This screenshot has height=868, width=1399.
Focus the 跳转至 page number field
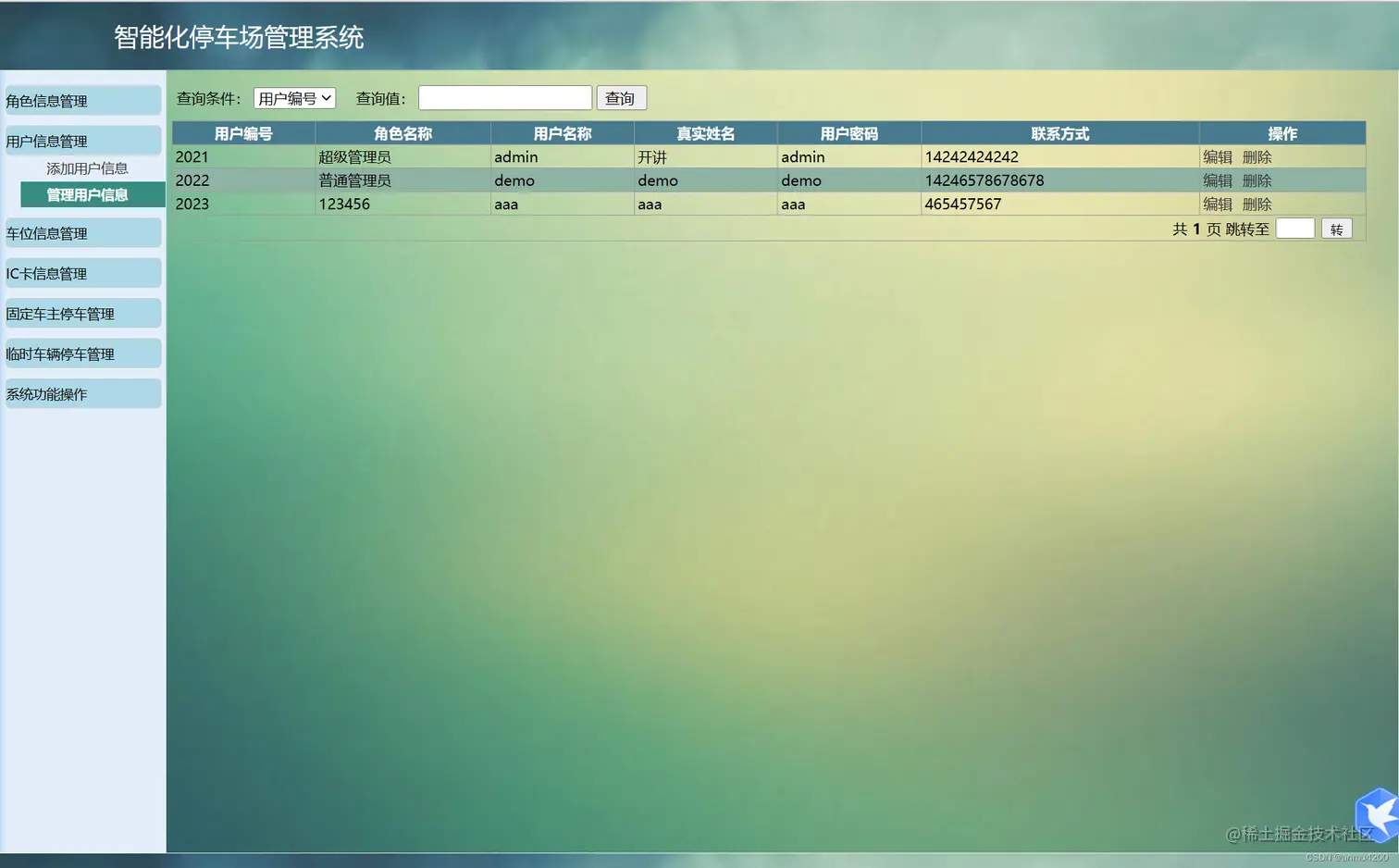1295,229
